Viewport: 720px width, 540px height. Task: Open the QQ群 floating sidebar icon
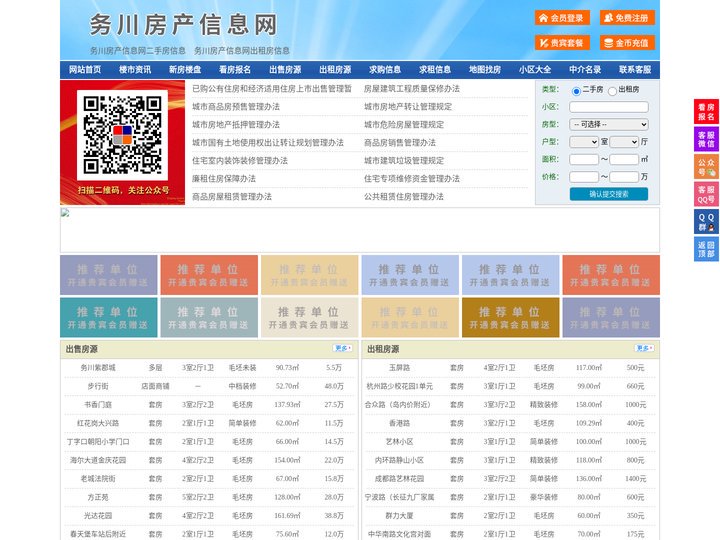(706, 222)
